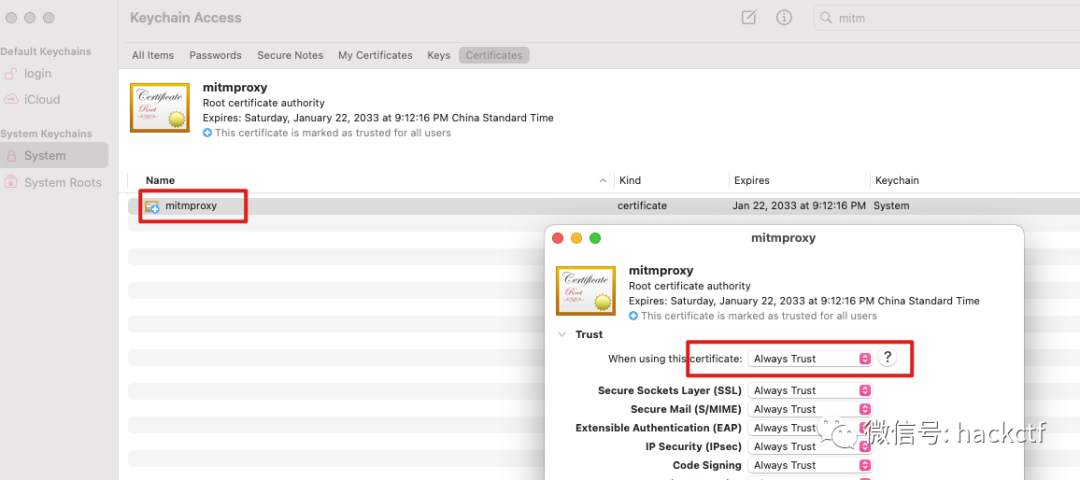The image size is (1080, 480).
Task: Open Extensible Authentication (EAP) trust dropdown
Action: (810, 428)
